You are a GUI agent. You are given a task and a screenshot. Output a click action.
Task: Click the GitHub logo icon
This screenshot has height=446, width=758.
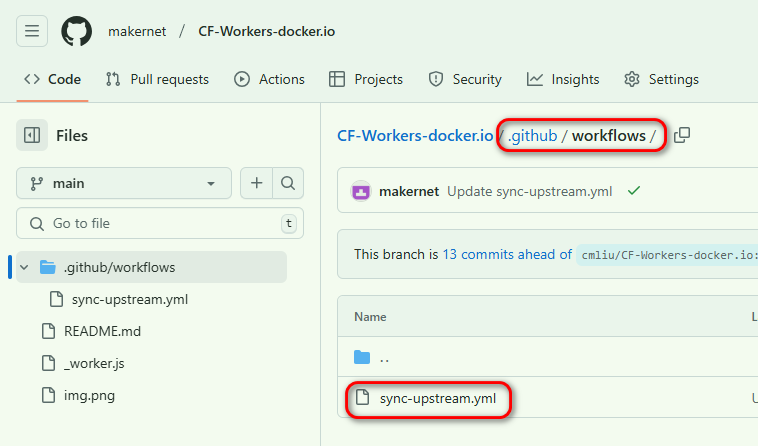pos(76,31)
